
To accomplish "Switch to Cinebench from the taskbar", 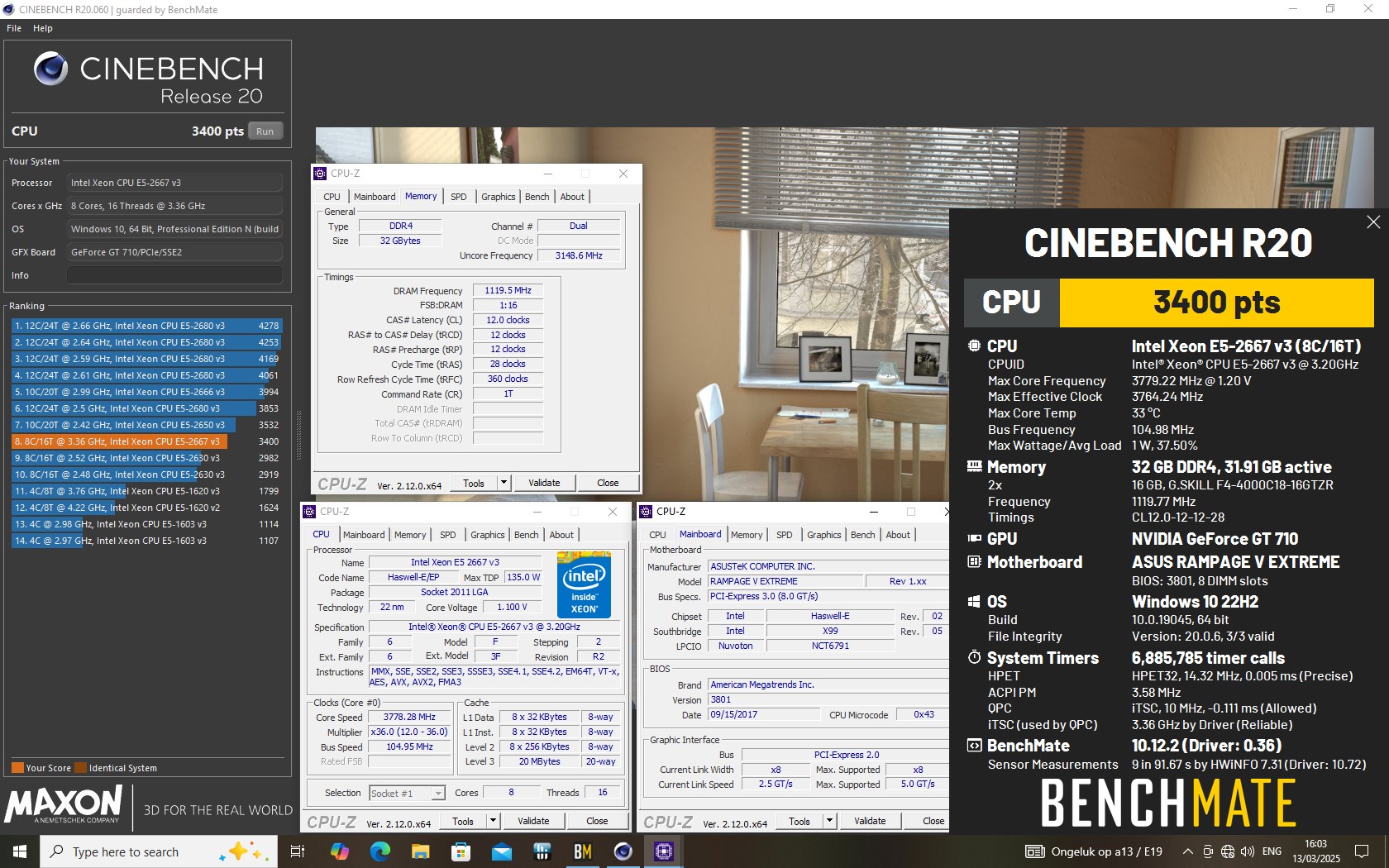I will [x=623, y=851].
